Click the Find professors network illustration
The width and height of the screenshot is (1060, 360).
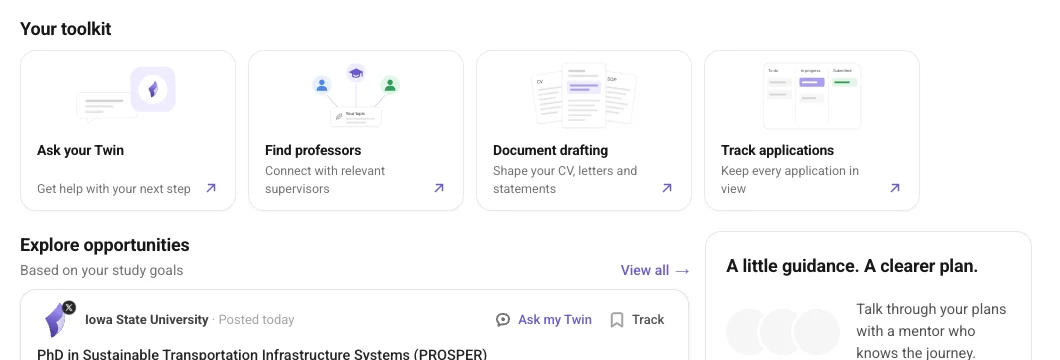356,95
